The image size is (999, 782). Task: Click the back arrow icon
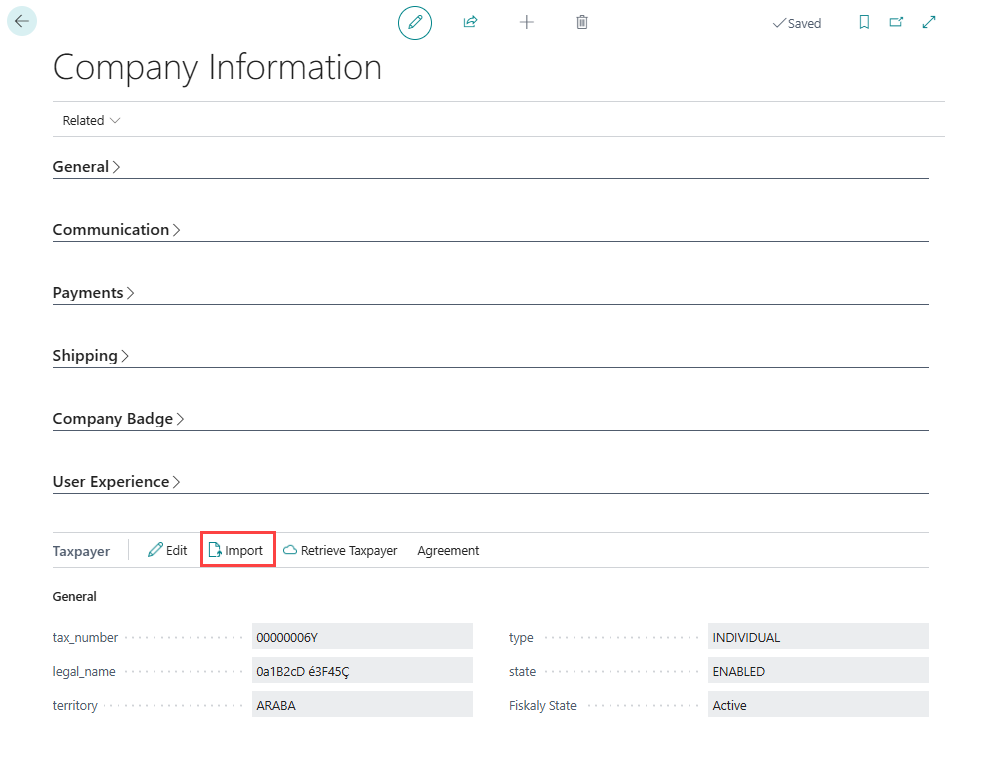[x=22, y=21]
